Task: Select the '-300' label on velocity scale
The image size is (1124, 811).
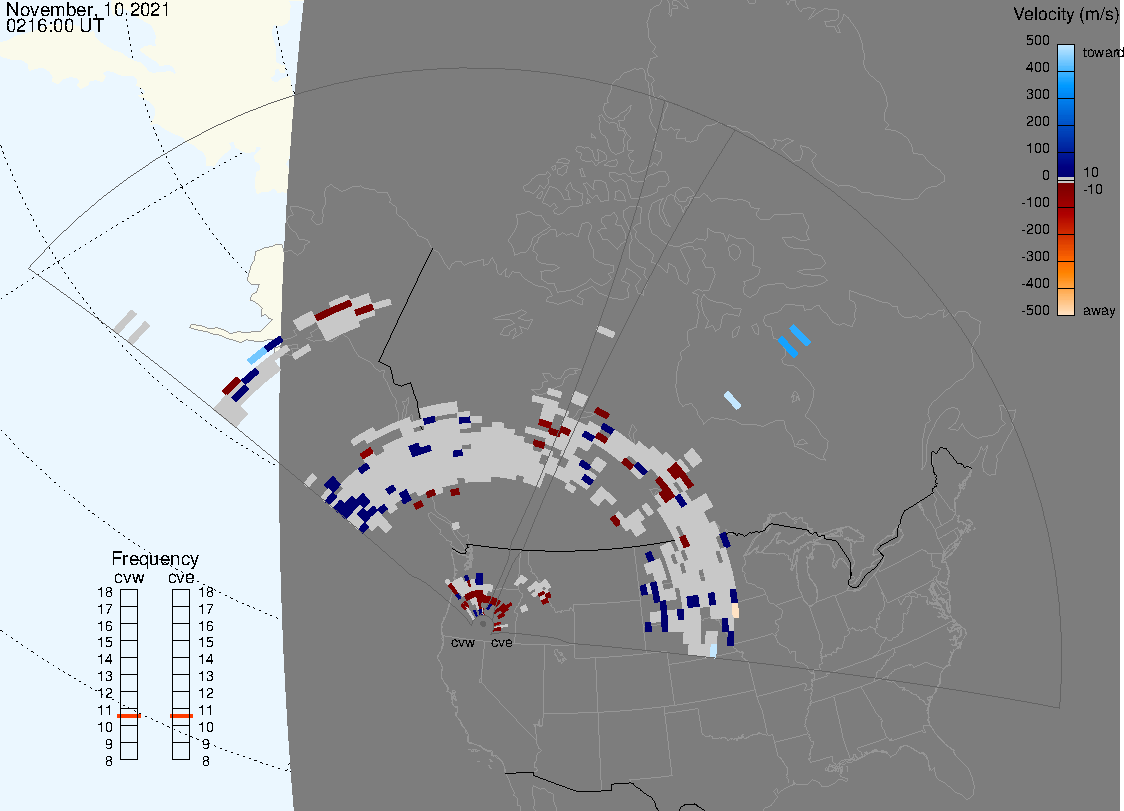Action: pos(1035,257)
